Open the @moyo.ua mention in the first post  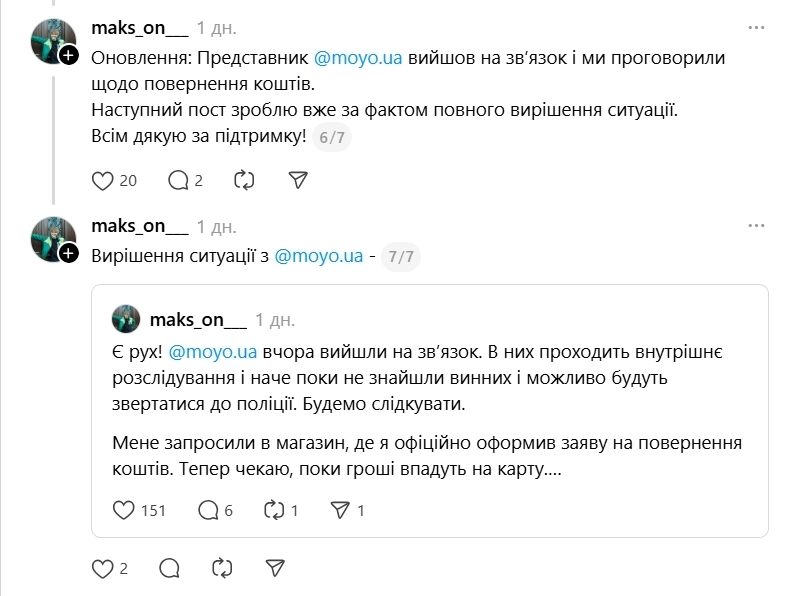coord(358,58)
